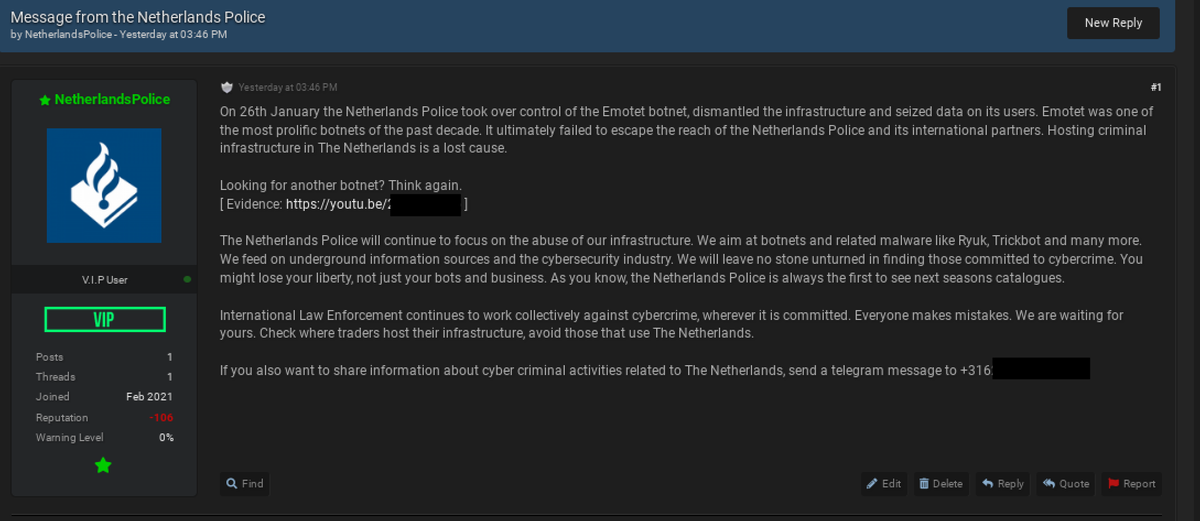The width and height of the screenshot is (1200, 521).
Task: Quote this post
Action: point(1065,484)
